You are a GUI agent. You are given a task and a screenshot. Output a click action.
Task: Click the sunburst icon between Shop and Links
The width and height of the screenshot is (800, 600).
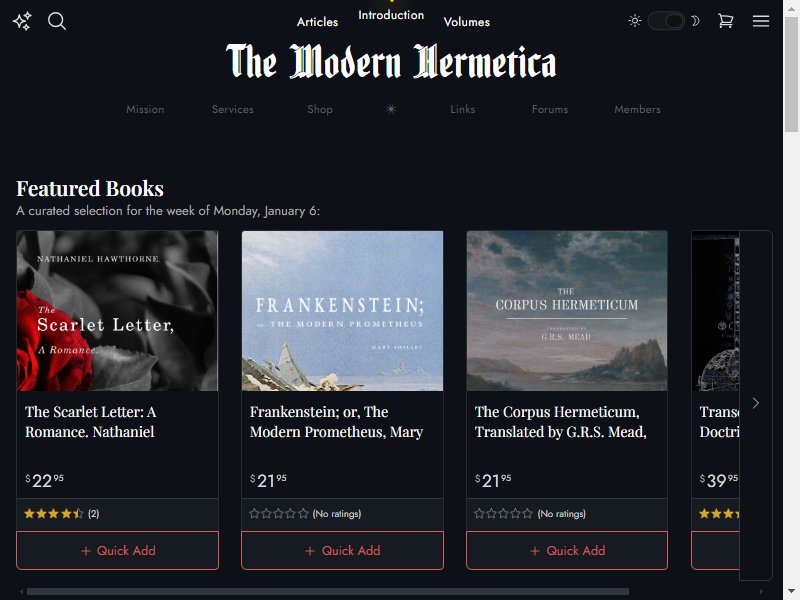tap(391, 109)
